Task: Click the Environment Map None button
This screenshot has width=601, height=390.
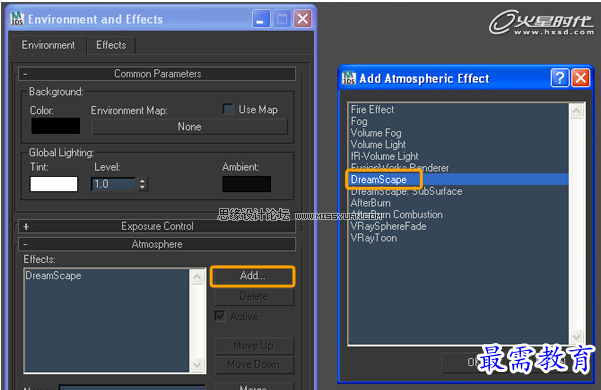Action: tap(189, 126)
